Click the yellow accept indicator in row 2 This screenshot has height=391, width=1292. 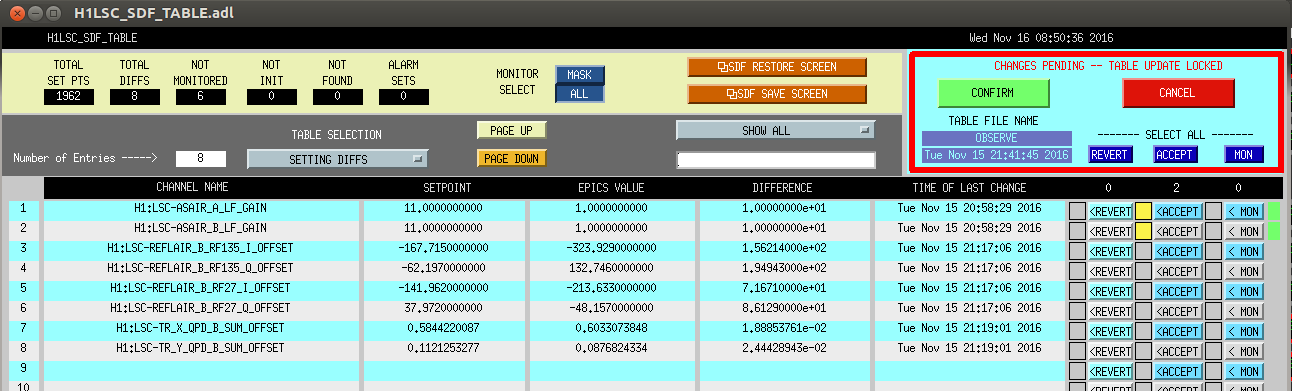(1143, 230)
